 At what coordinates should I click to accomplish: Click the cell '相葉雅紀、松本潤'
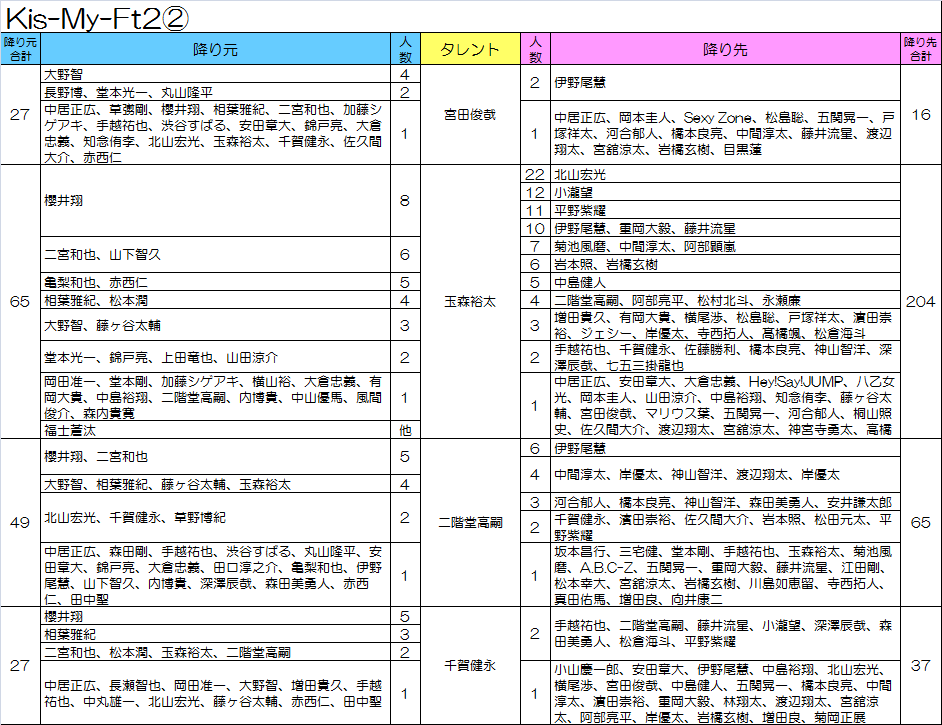215,300
